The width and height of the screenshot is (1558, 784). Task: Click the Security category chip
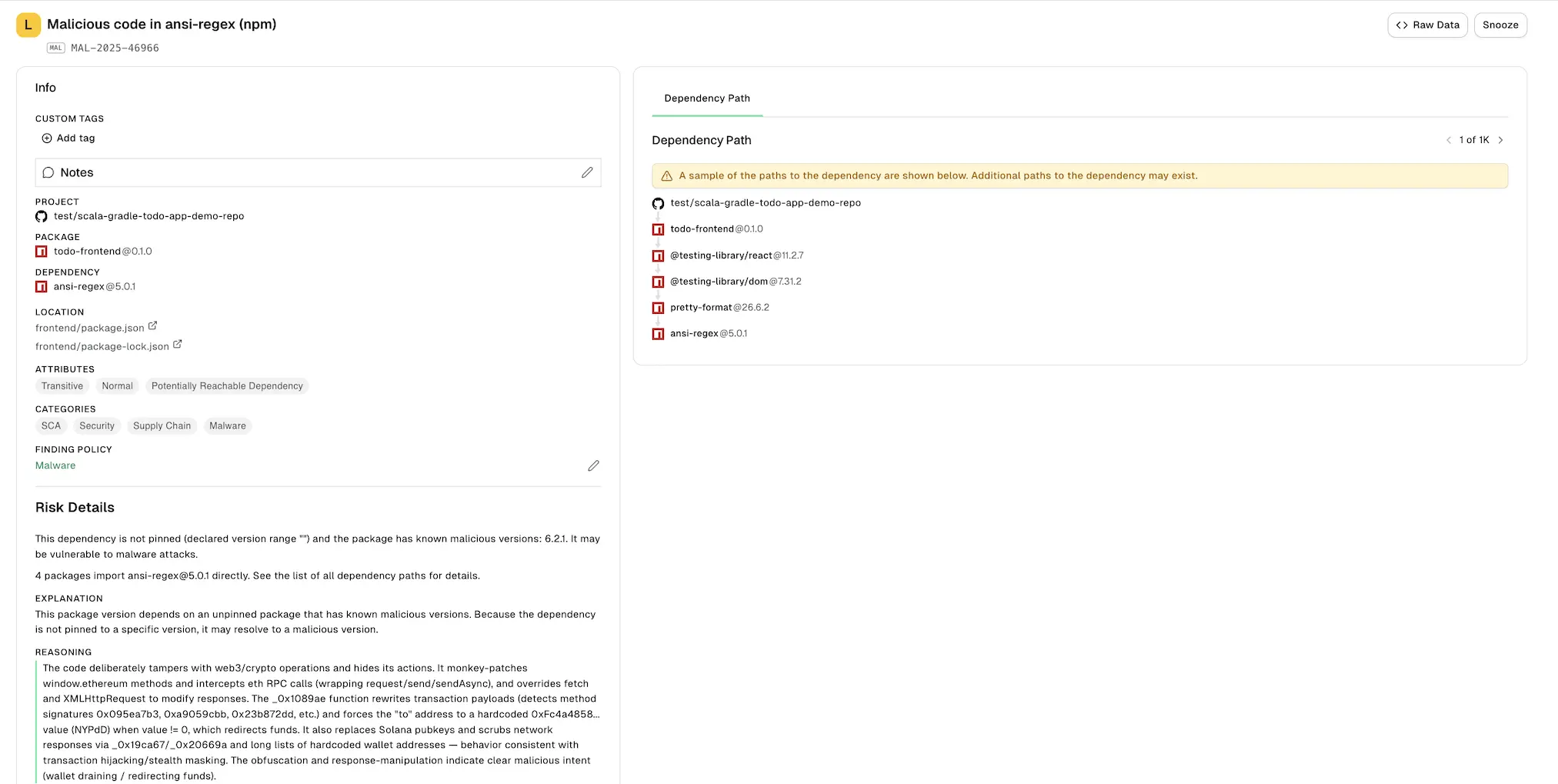point(97,426)
